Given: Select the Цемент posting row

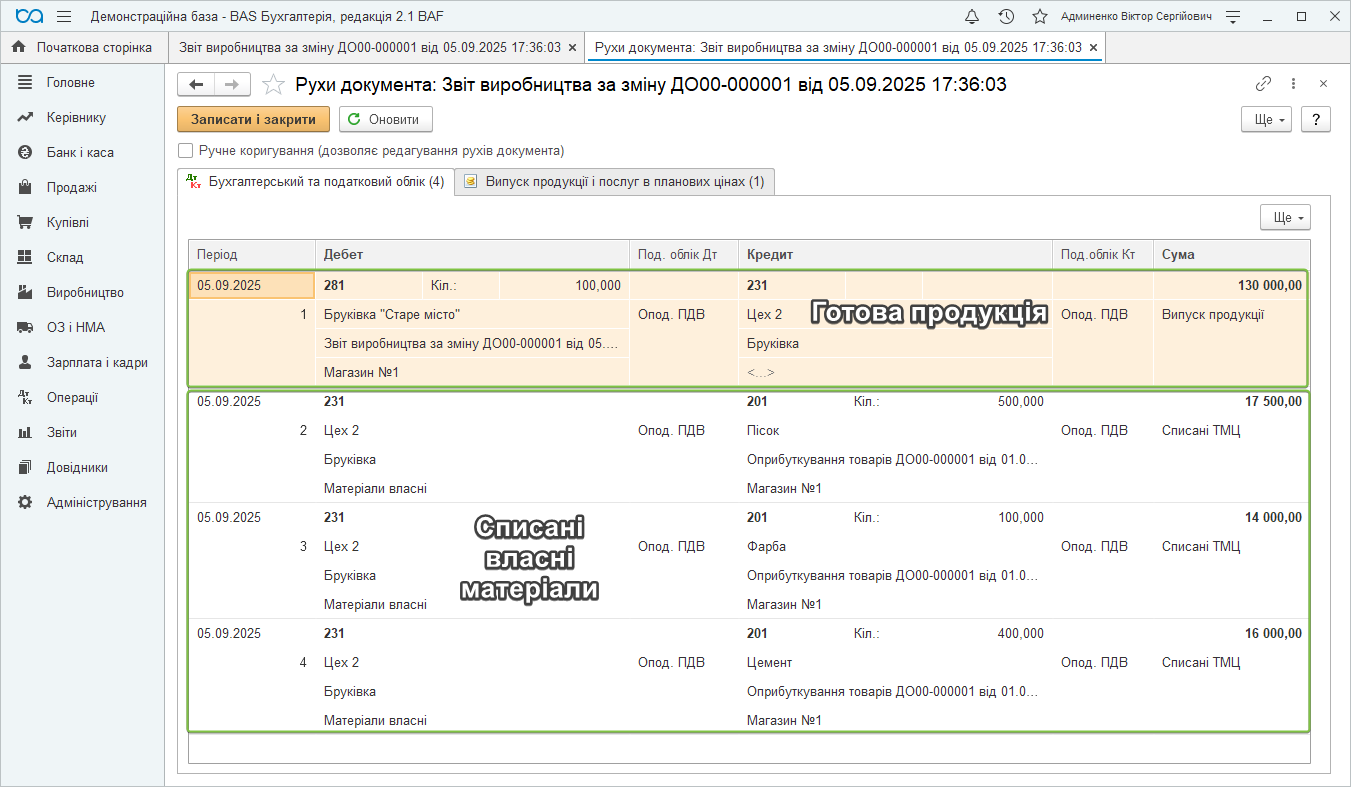Looking at the screenshot, I should point(769,662).
